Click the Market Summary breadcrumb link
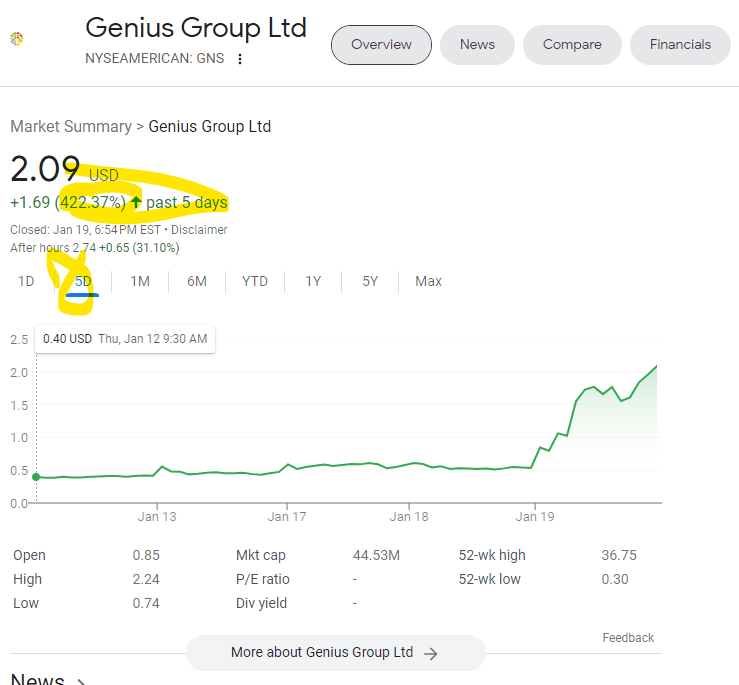 click(x=70, y=126)
